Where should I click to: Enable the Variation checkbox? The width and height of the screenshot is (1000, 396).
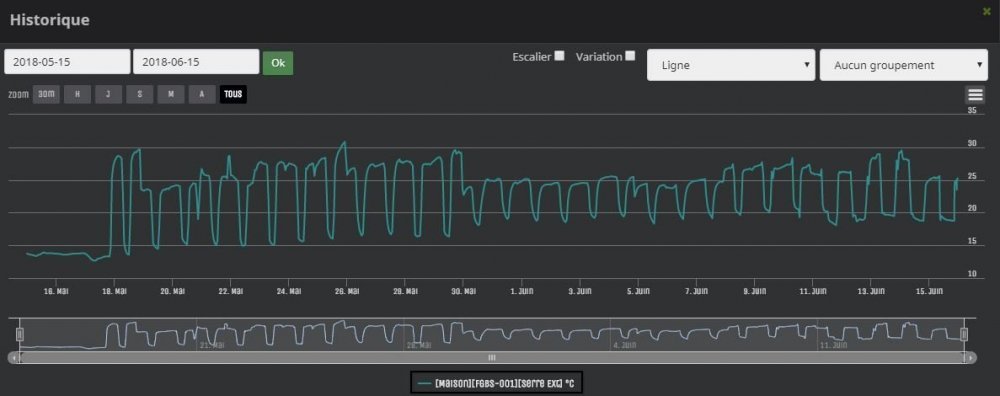(630, 55)
